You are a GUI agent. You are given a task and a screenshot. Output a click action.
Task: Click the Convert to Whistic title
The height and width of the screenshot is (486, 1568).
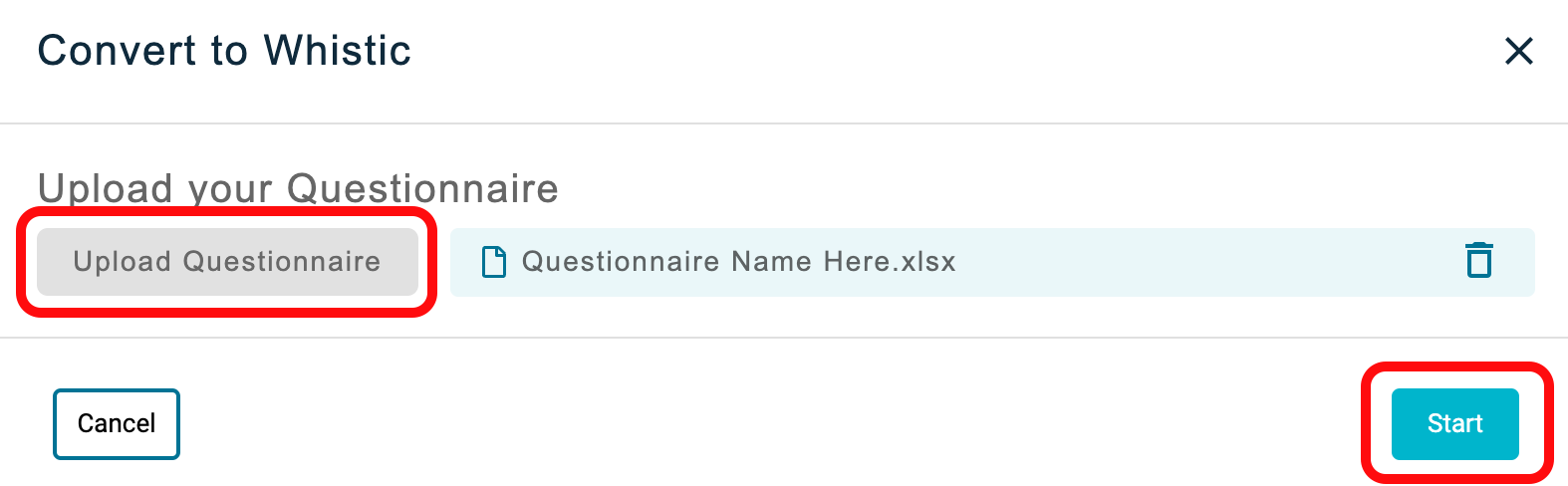[x=224, y=51]
